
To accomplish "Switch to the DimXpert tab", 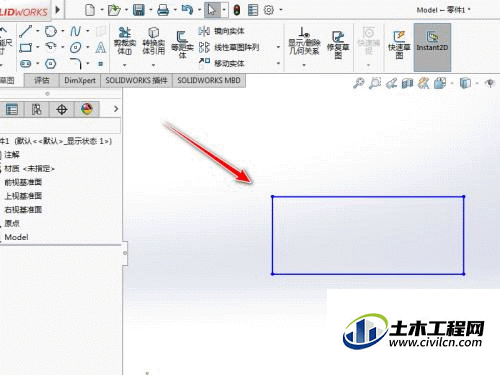I will pos(80,80).
